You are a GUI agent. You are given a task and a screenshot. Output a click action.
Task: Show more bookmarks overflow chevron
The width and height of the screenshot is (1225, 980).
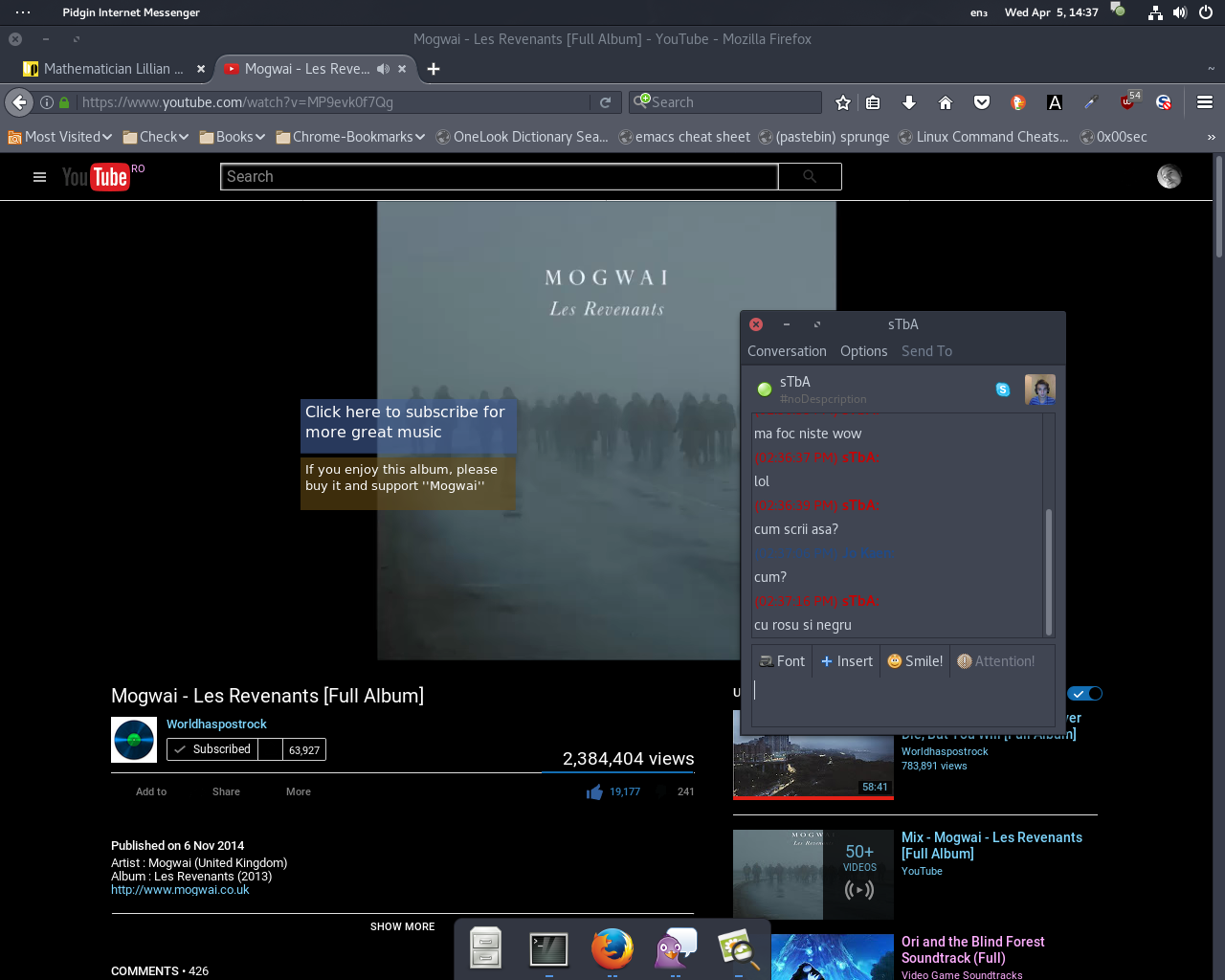pyautogui.click(x=1211, y=137)
